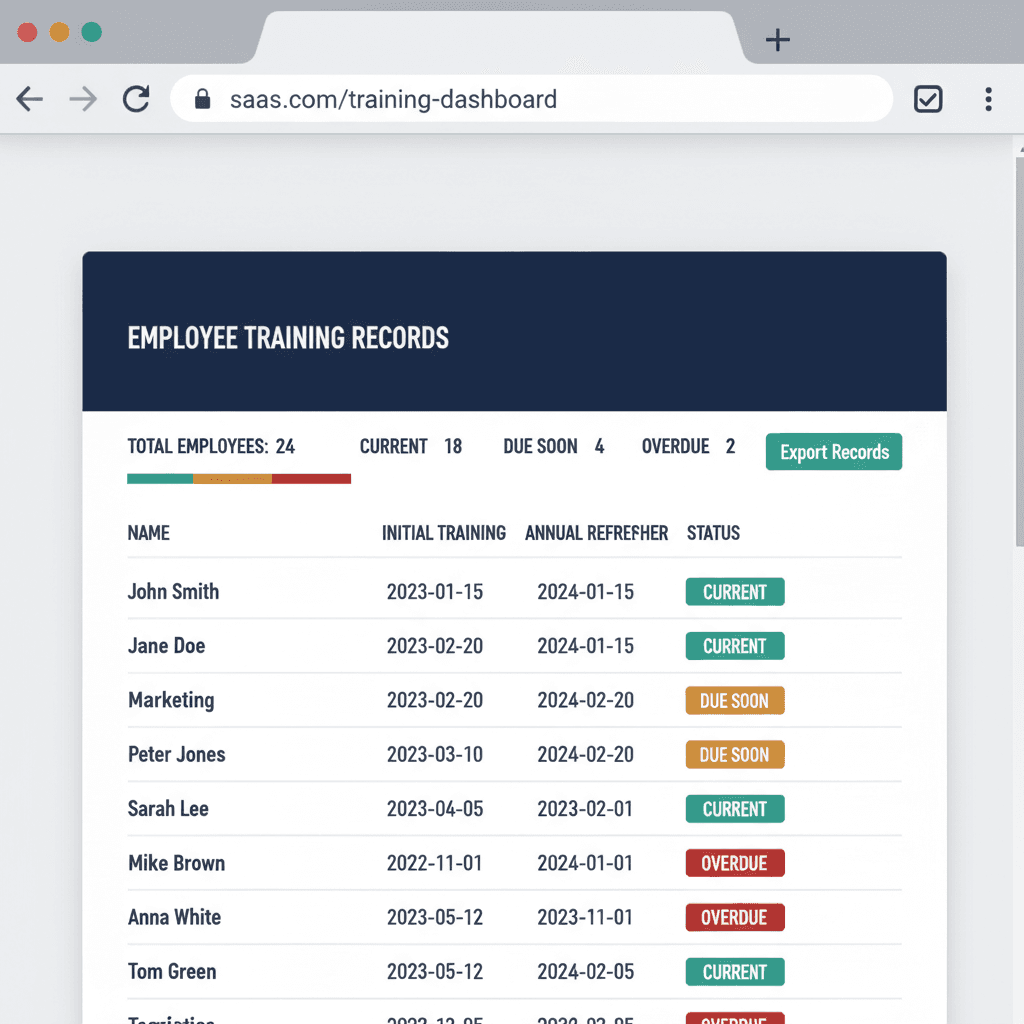Reload the training dashboard page

tap(137, 99)
